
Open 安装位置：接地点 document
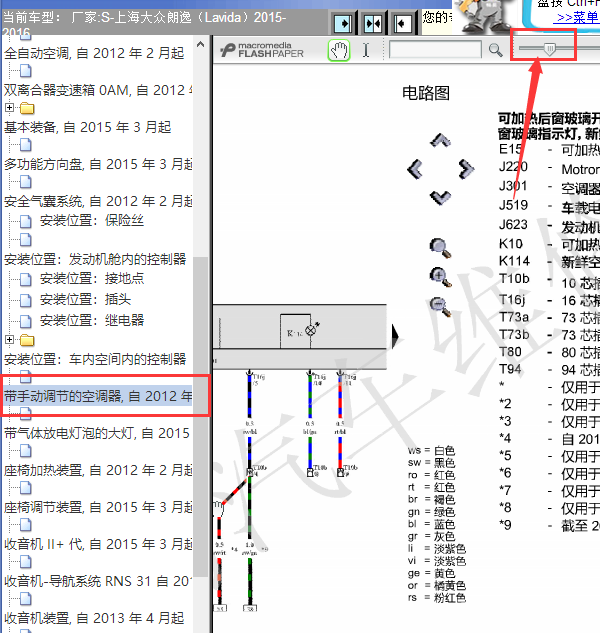[x=92, y=279]
